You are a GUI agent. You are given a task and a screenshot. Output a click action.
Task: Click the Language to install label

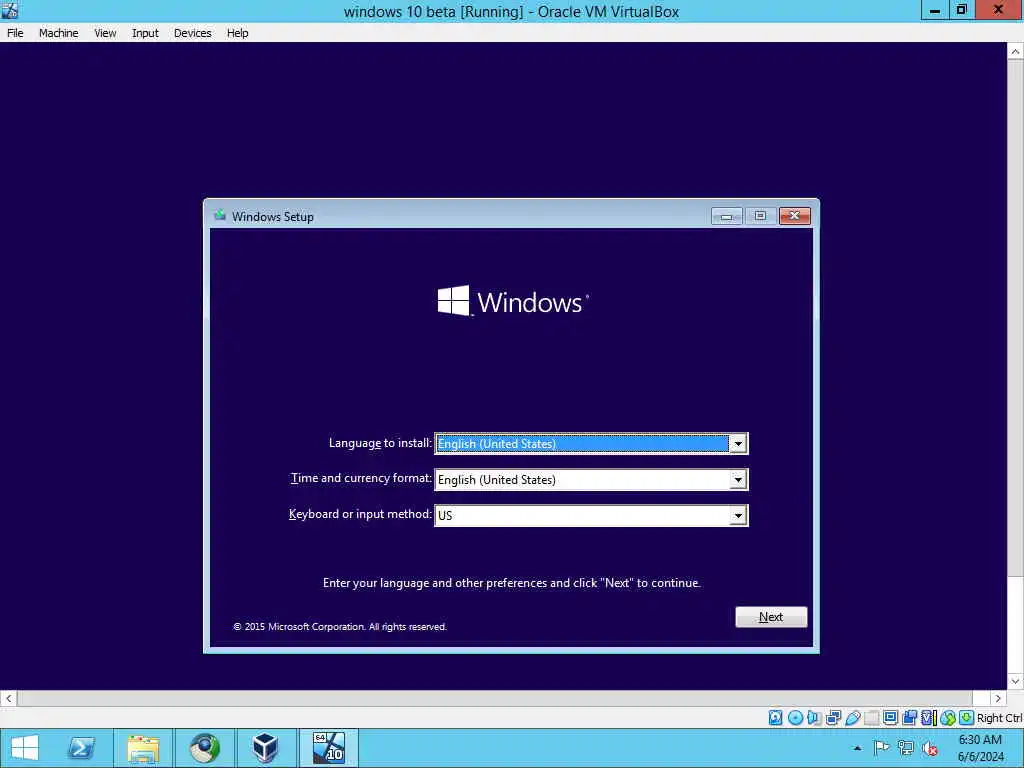(x=380, y=443)
